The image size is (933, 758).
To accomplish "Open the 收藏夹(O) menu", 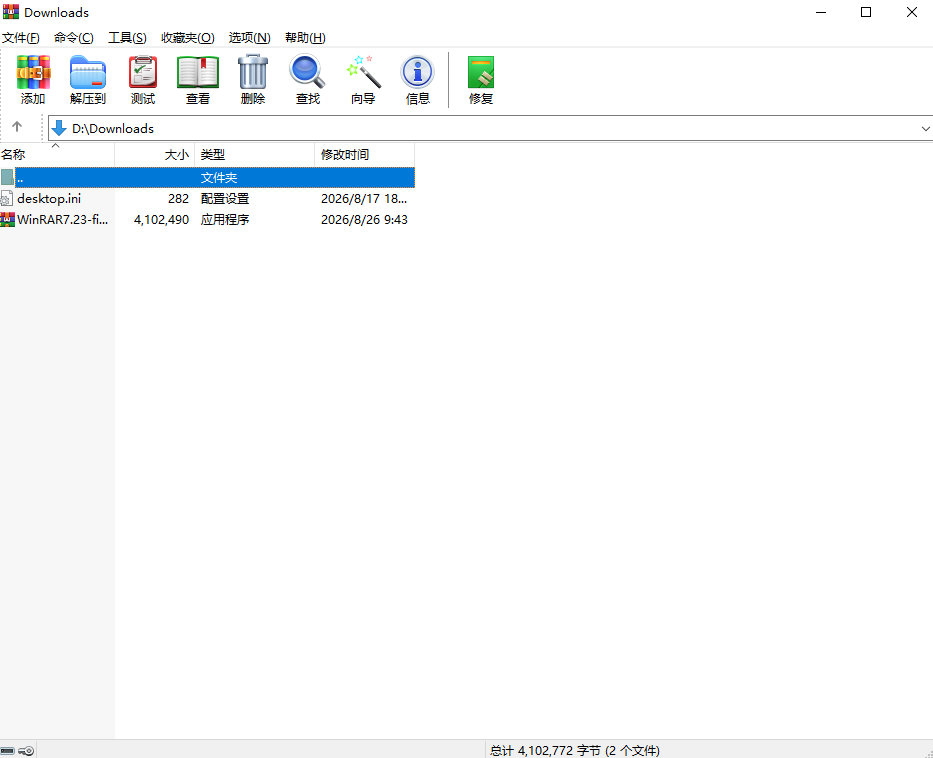I will (x=188, y=37).
